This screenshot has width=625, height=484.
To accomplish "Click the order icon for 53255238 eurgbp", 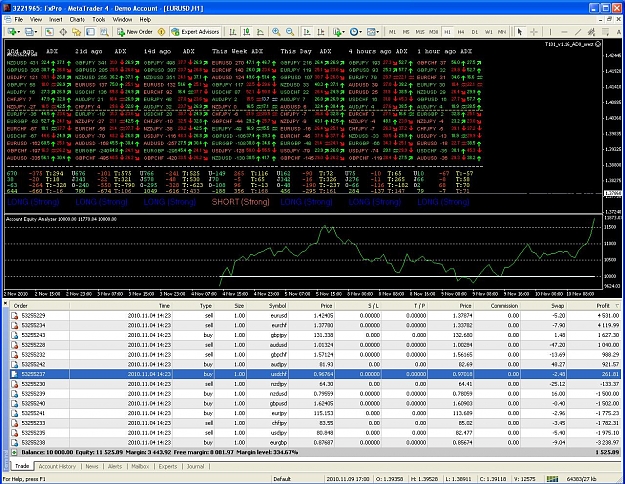I will (x=15, y=443).
